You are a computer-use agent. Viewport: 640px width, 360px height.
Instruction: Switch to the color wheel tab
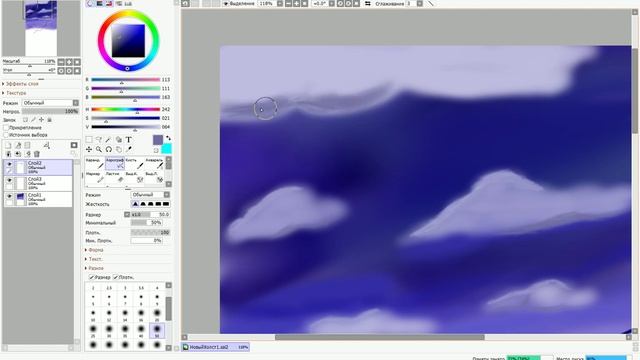click(x=90, y=3)
